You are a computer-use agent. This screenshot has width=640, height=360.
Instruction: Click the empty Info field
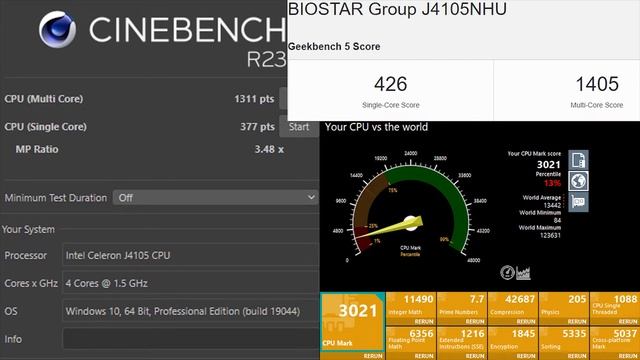pos(190,339)
